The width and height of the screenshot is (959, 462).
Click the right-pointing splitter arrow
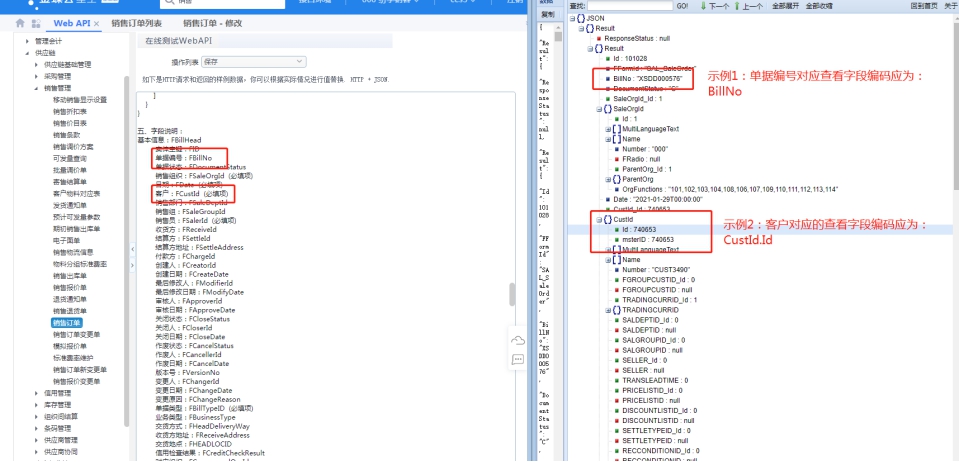point(133,265)
